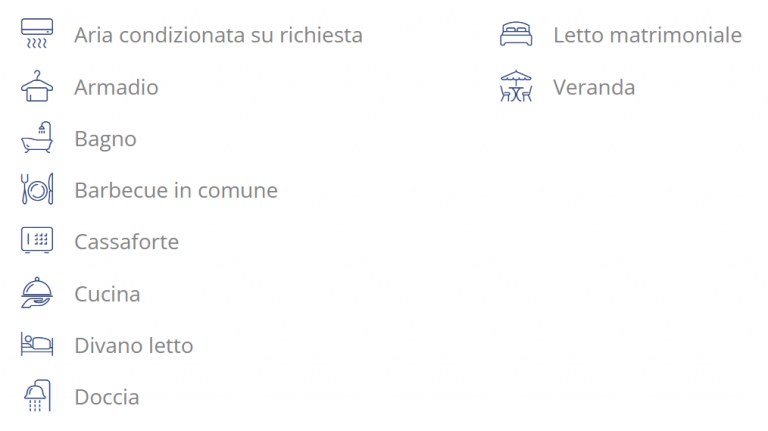Click 'Aria condizionata su richiesta' text
The image size is (768, 431).
point(218,35)
